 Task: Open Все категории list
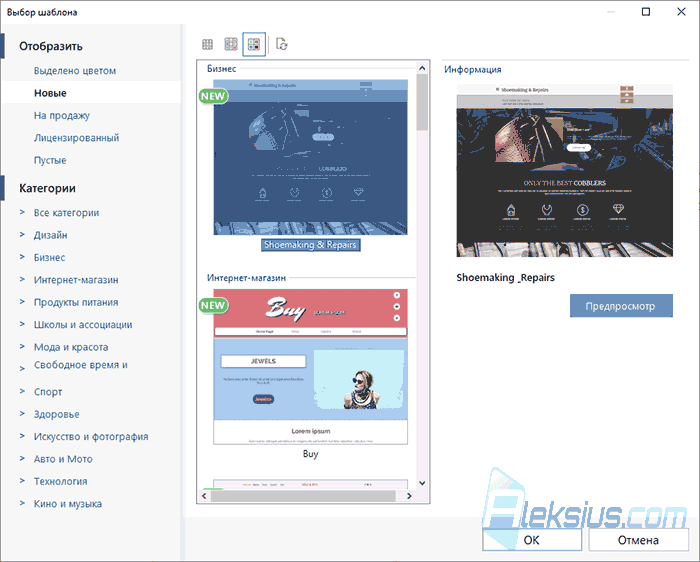(x=67, y=213)
